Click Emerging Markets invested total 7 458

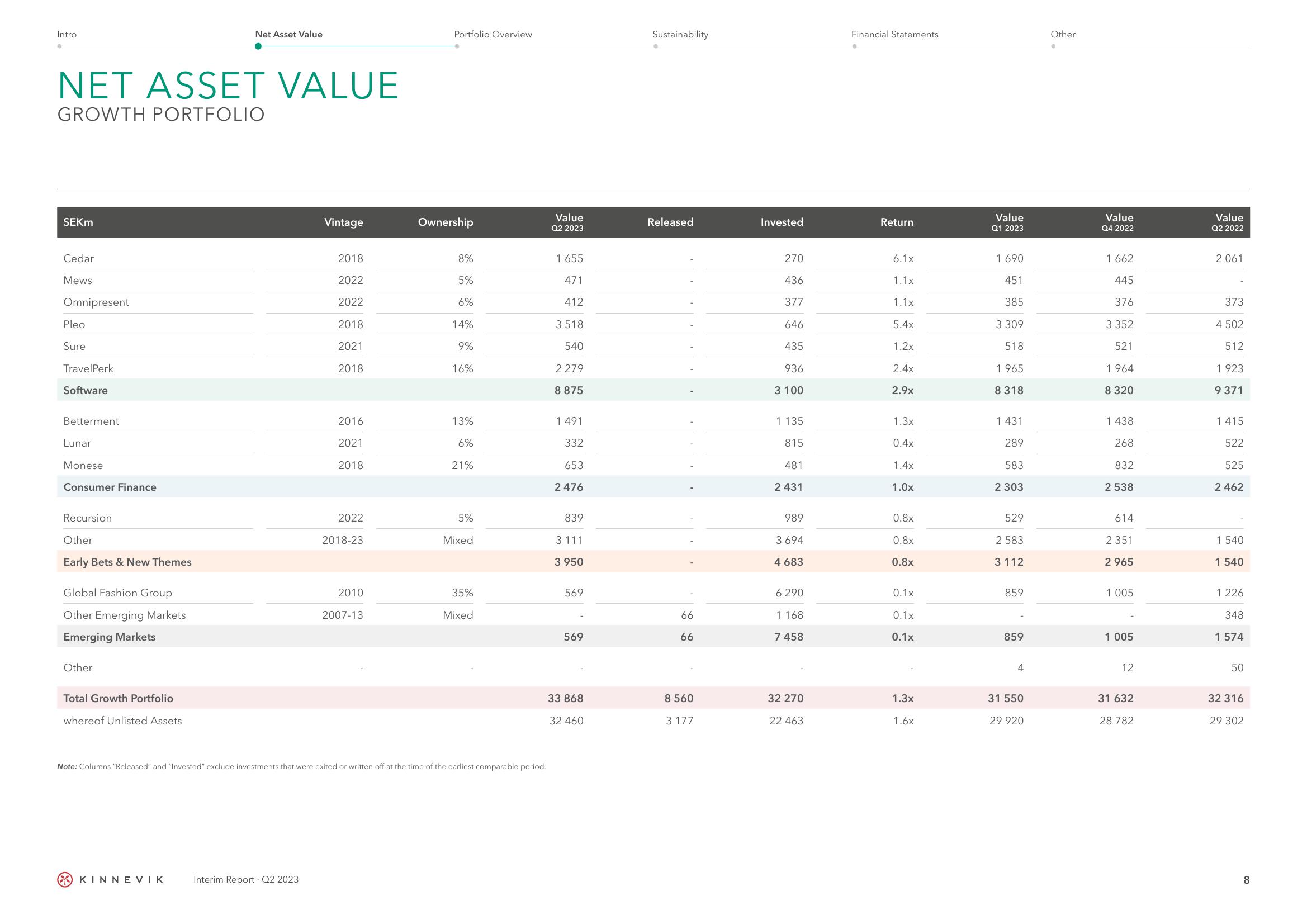(x=788, y=637)
